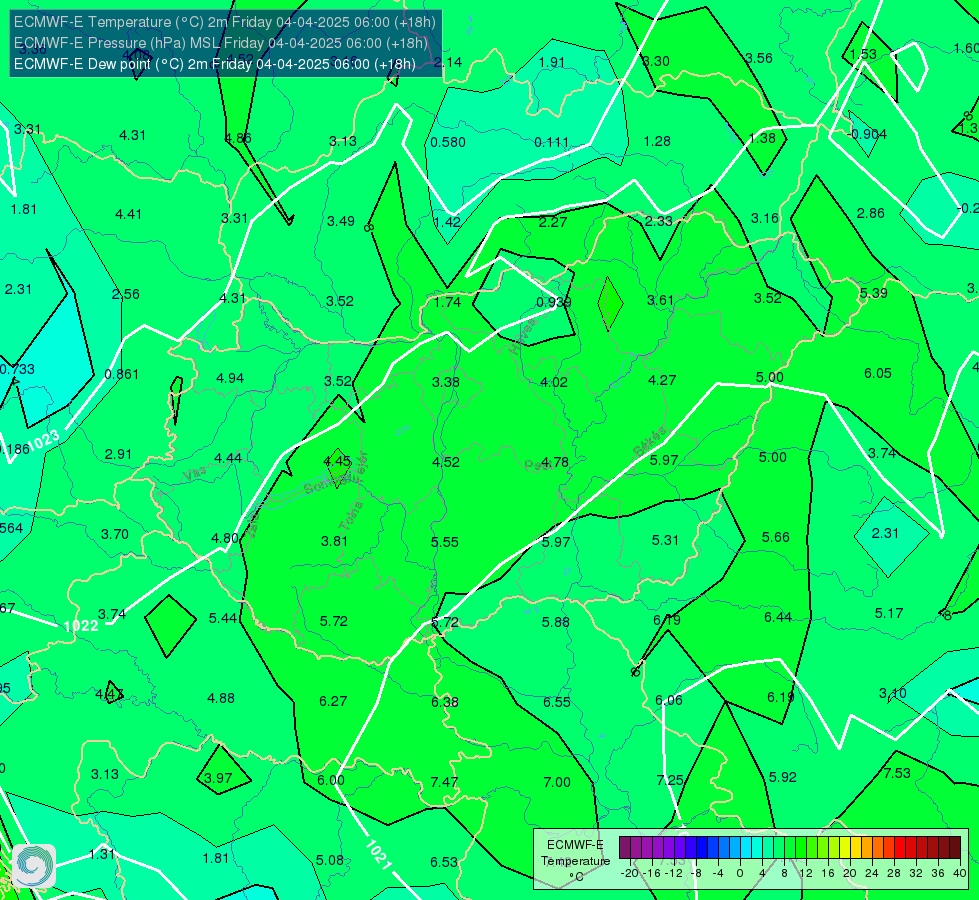This screenshot has height=900, width=979.
Task: Click the Tolna county label
Action: [x=351, y=516]
